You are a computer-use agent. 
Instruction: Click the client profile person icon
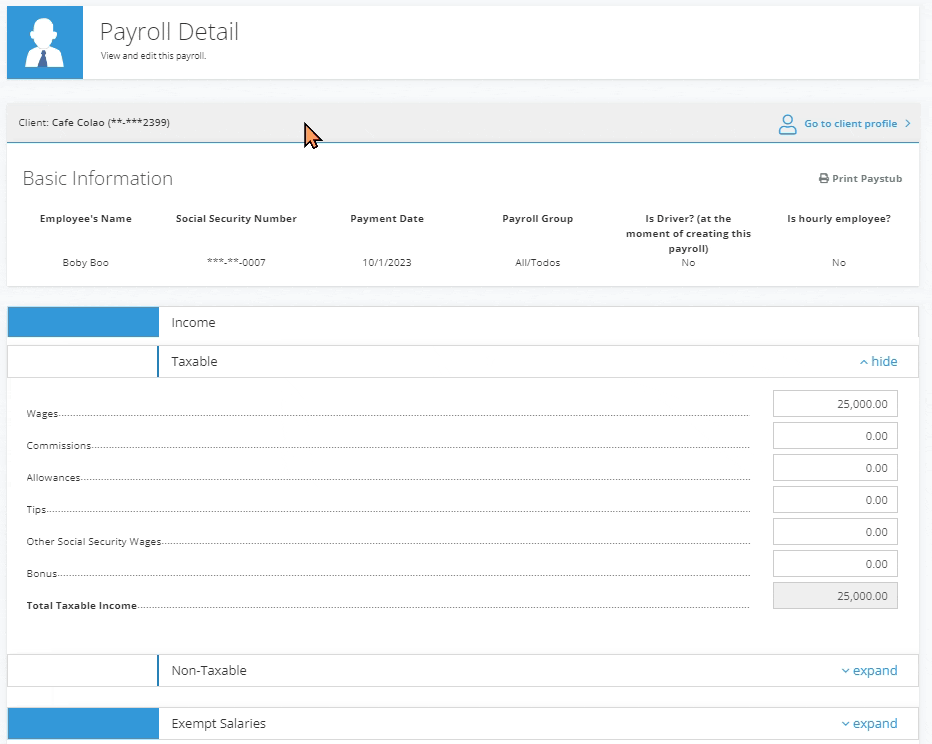click(x=788, y=124)
